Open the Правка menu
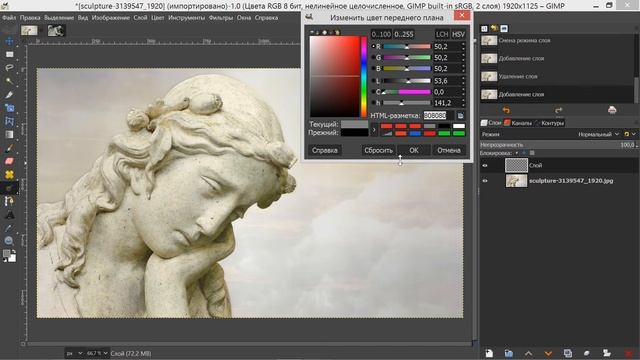The width and height of the screenshot is (640, 360). [x=30, y=18]
